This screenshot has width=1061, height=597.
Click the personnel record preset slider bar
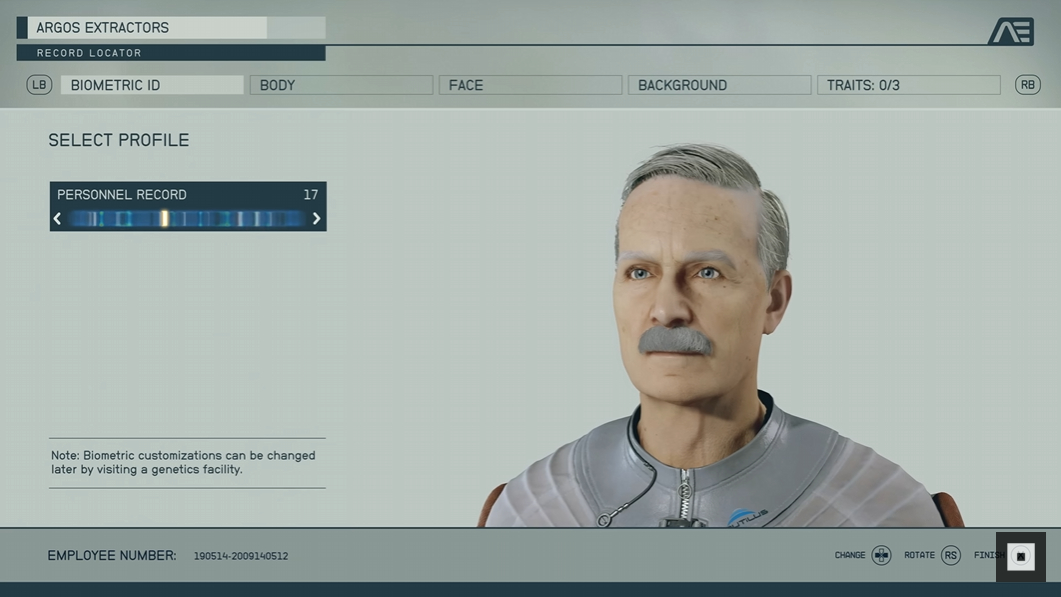point(187,219)
